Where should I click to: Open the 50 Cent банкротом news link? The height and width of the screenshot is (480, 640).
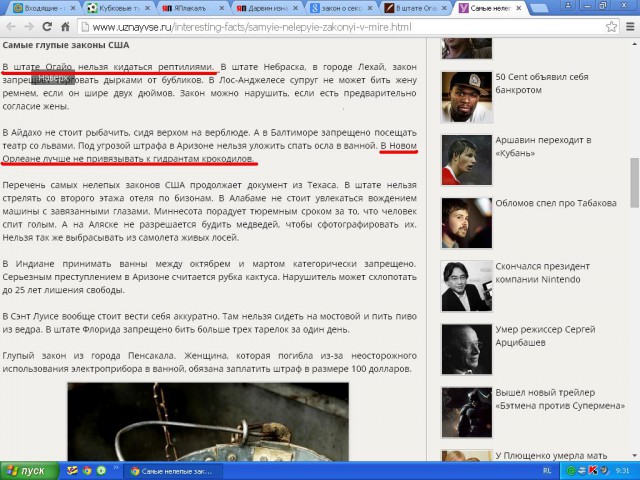point(542,83)
